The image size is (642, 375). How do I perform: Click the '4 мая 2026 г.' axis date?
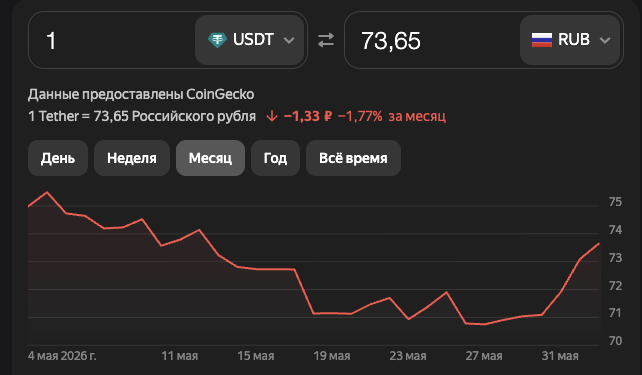pos(62,356)
